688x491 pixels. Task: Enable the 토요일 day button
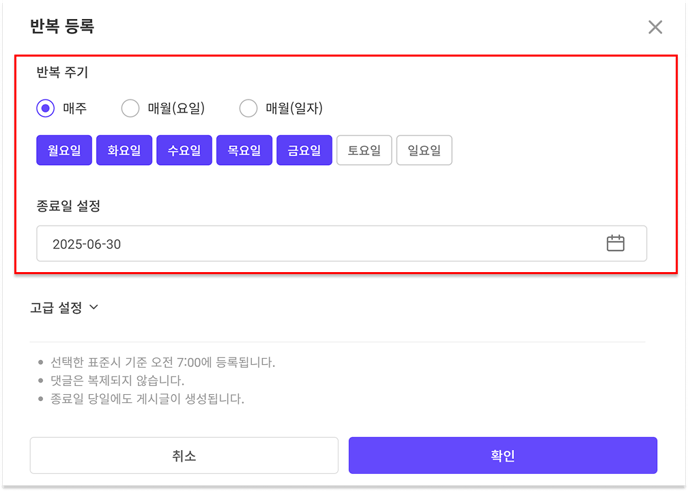tap(364, 150)
